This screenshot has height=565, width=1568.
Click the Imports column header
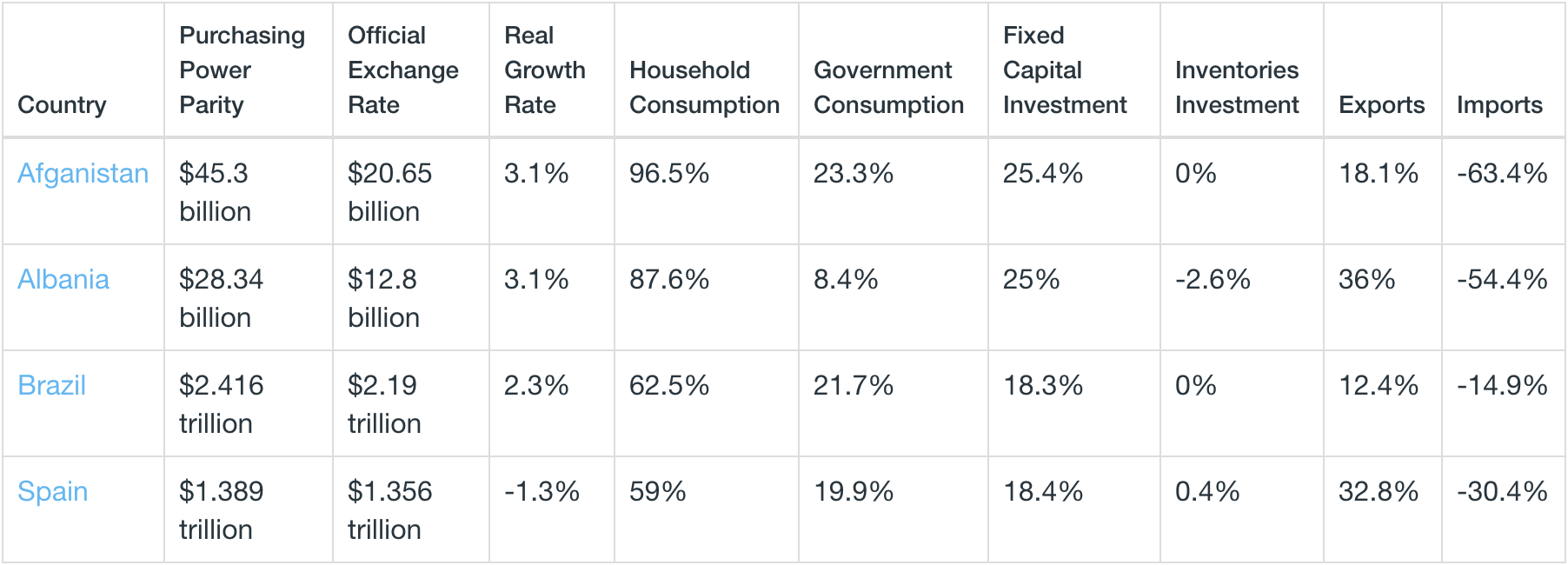pyautogui.click(x=1499, y=105)
